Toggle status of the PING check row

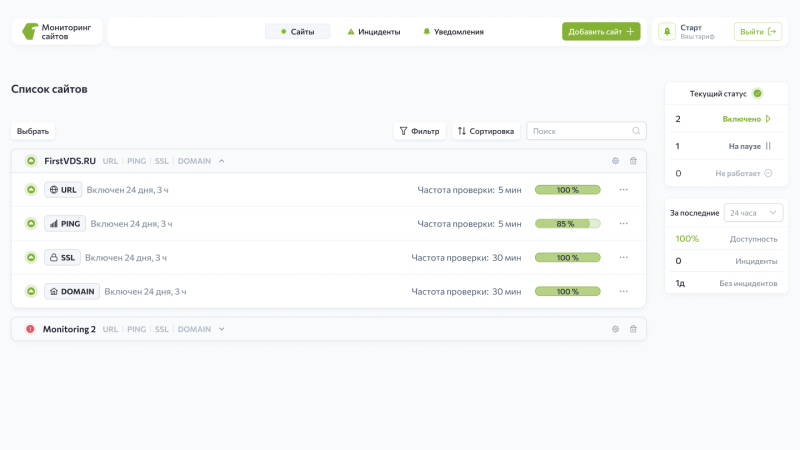coord(31,223)
